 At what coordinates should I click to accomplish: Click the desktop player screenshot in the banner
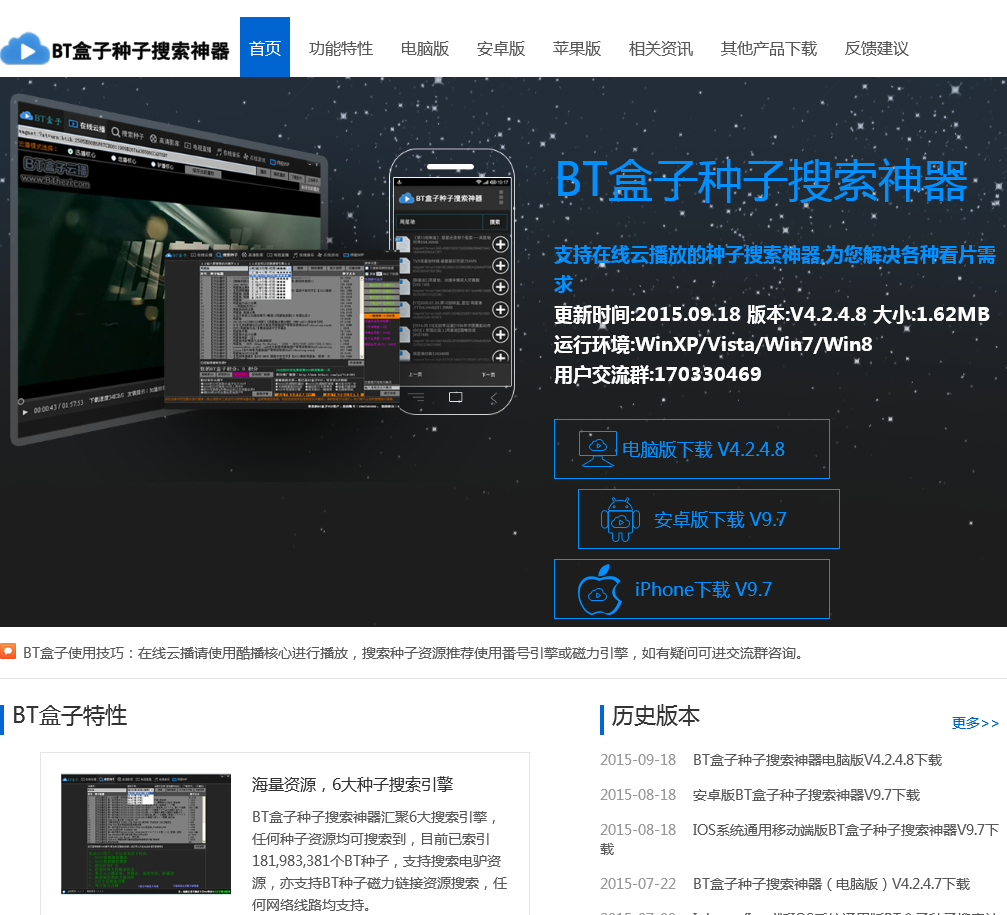(170, 270)
